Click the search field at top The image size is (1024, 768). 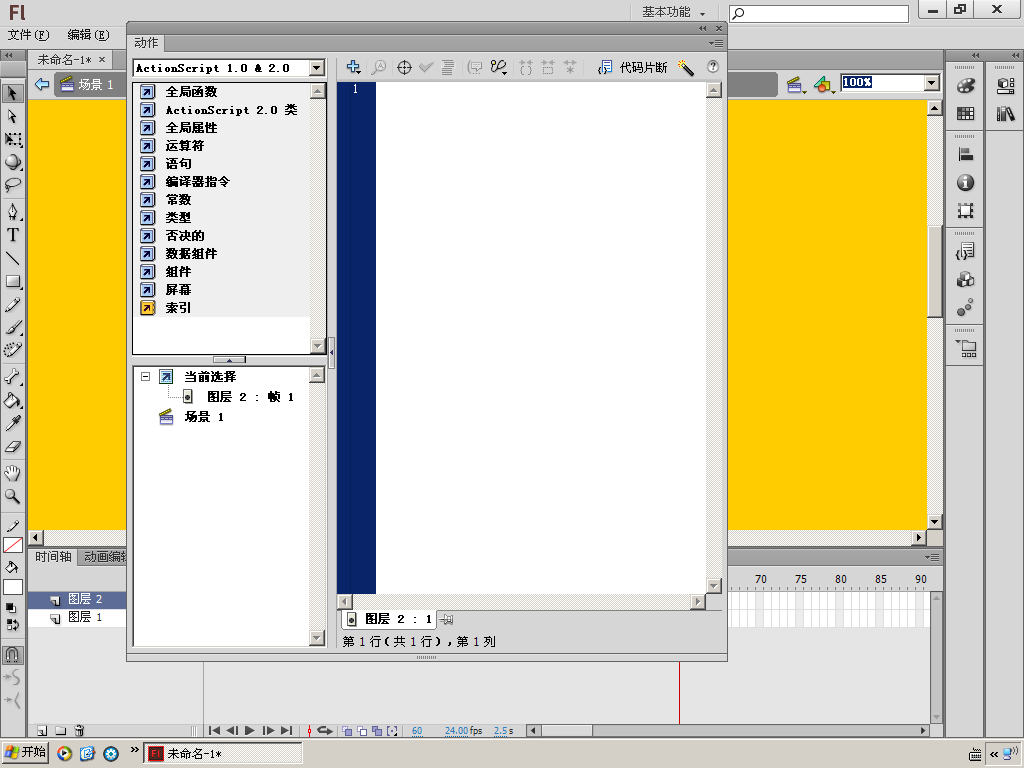819,13
